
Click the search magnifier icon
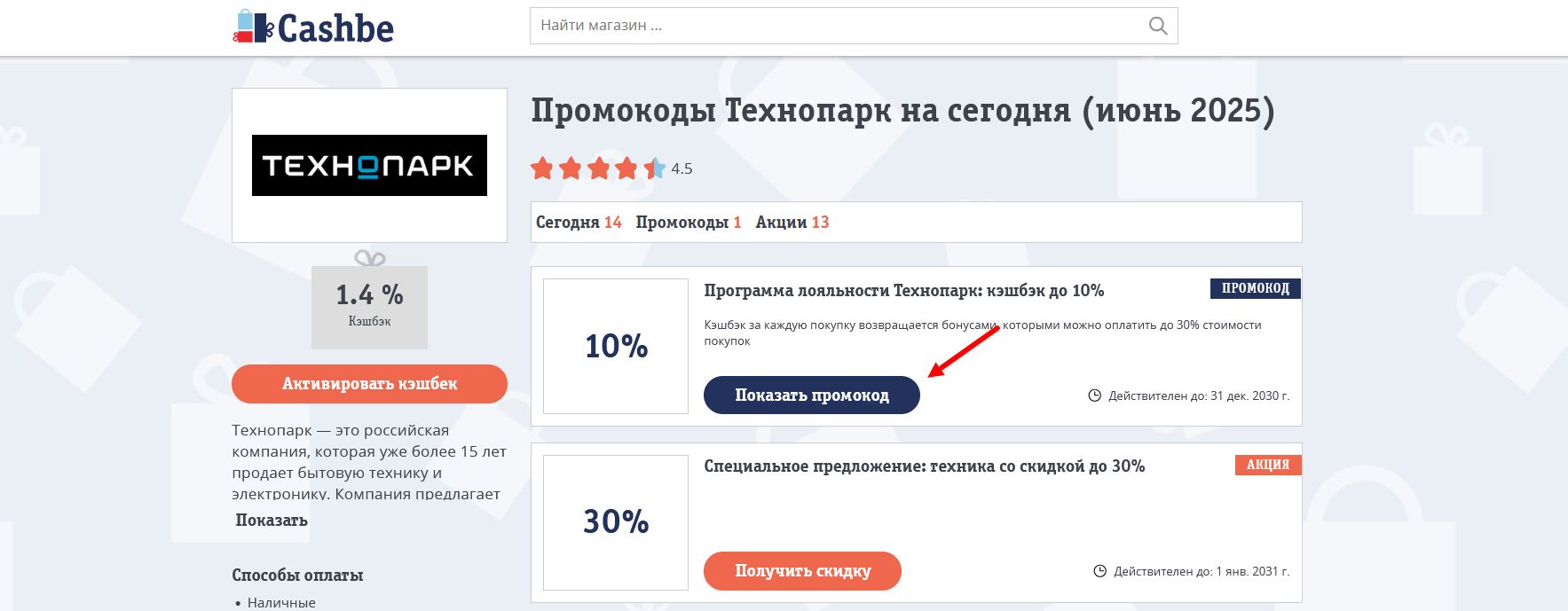click(1157, 26)
